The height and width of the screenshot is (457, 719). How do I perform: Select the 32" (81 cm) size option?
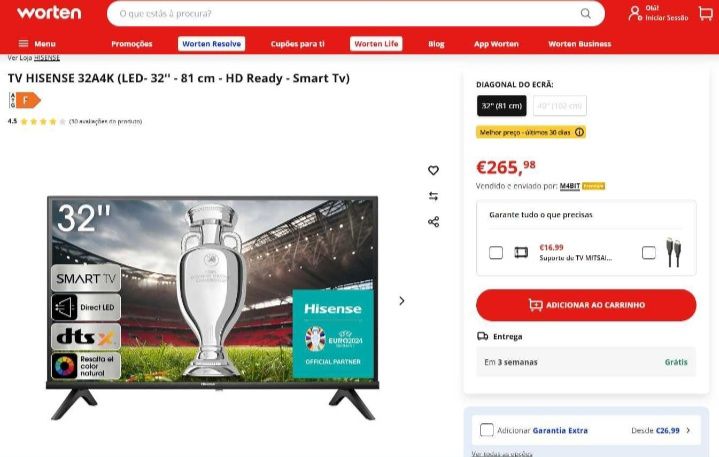502,106
